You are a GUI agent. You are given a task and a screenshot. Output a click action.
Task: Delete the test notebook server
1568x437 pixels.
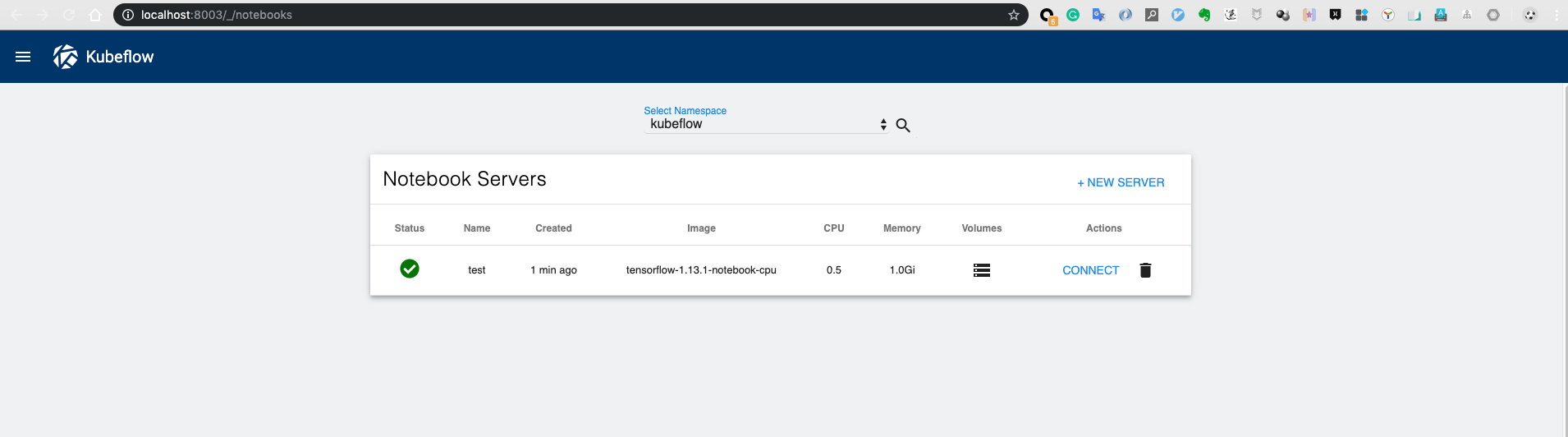pyautogui.click(x=1145, y=270)
